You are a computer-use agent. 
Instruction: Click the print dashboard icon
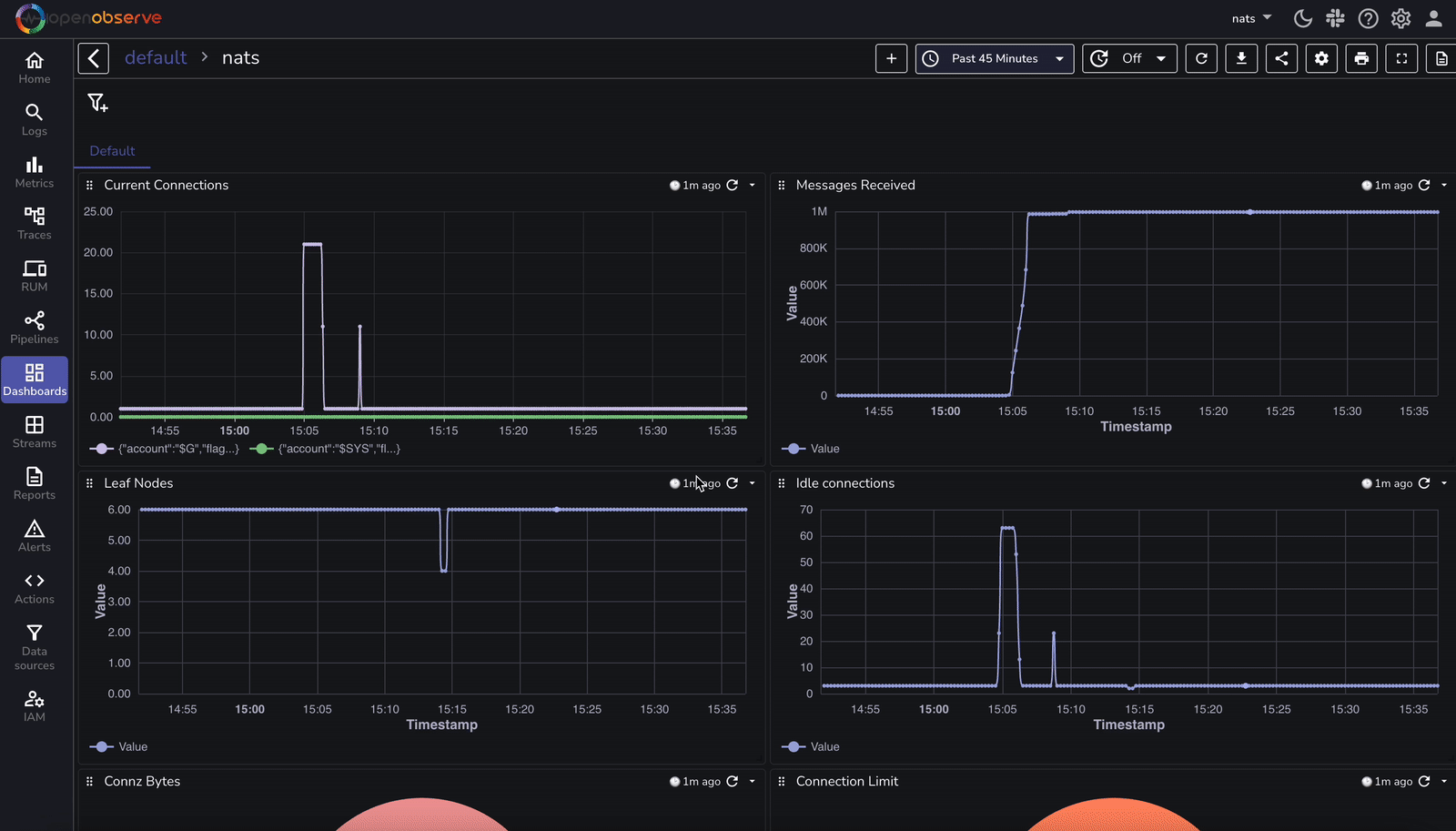(1361, 58)
